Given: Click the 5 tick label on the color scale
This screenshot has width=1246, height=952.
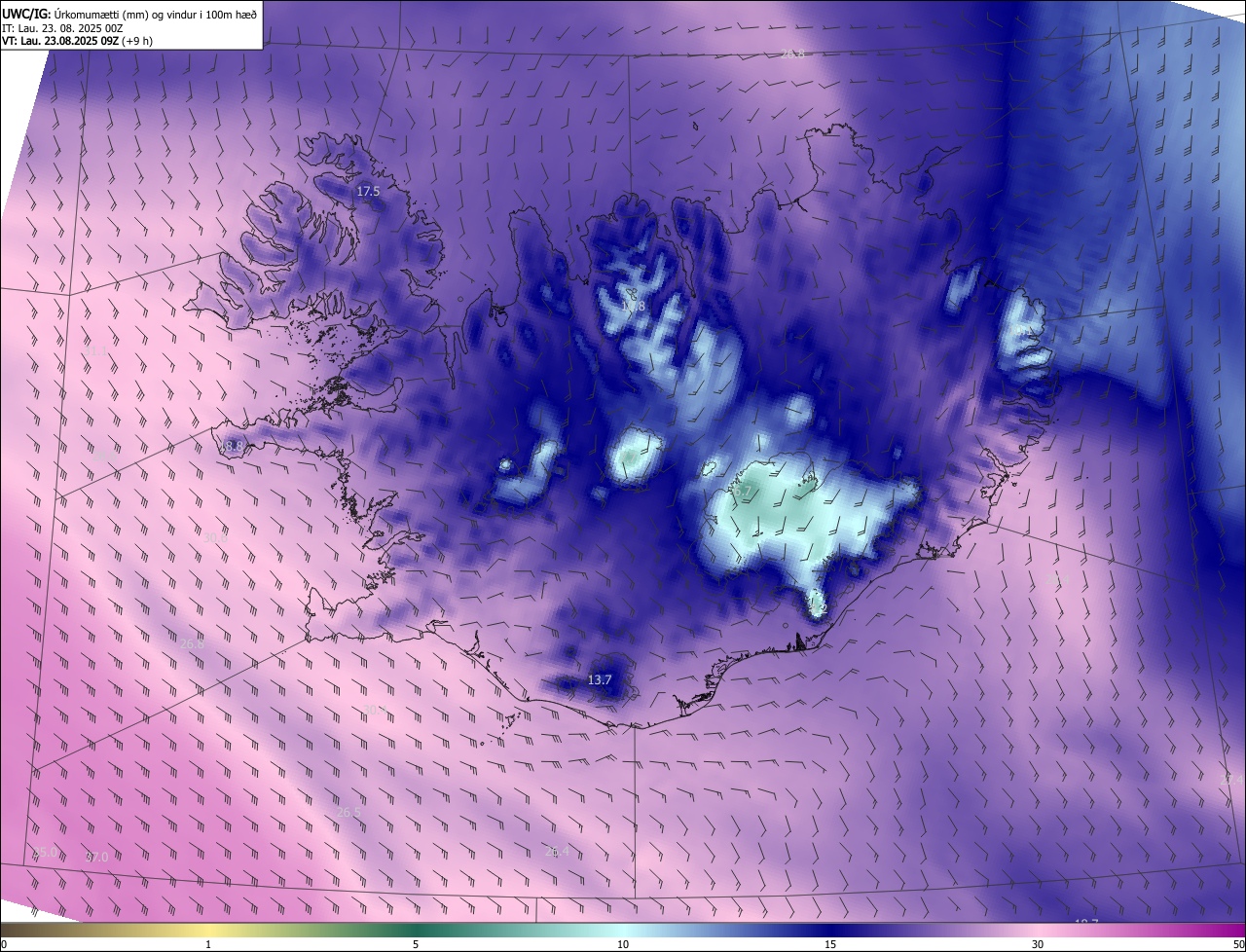Looking at the screenshot, I should point(416,944).
